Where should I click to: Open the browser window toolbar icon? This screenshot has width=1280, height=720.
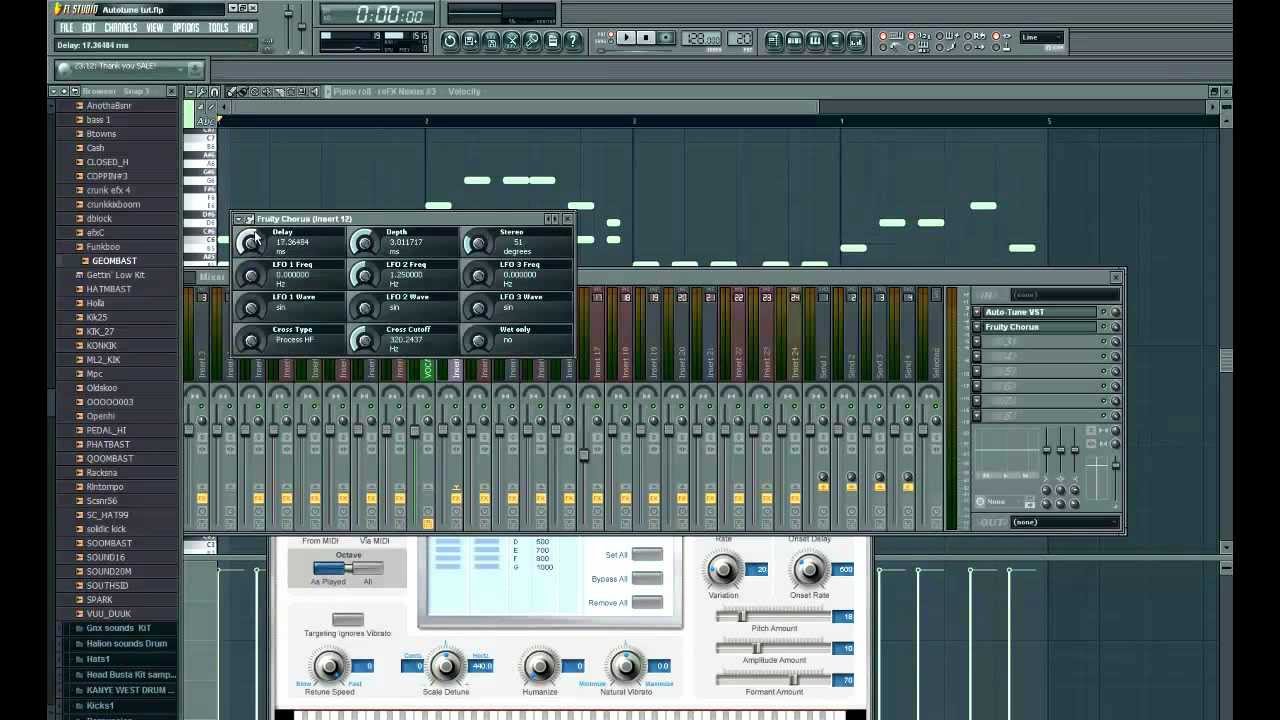pos(836,41)
